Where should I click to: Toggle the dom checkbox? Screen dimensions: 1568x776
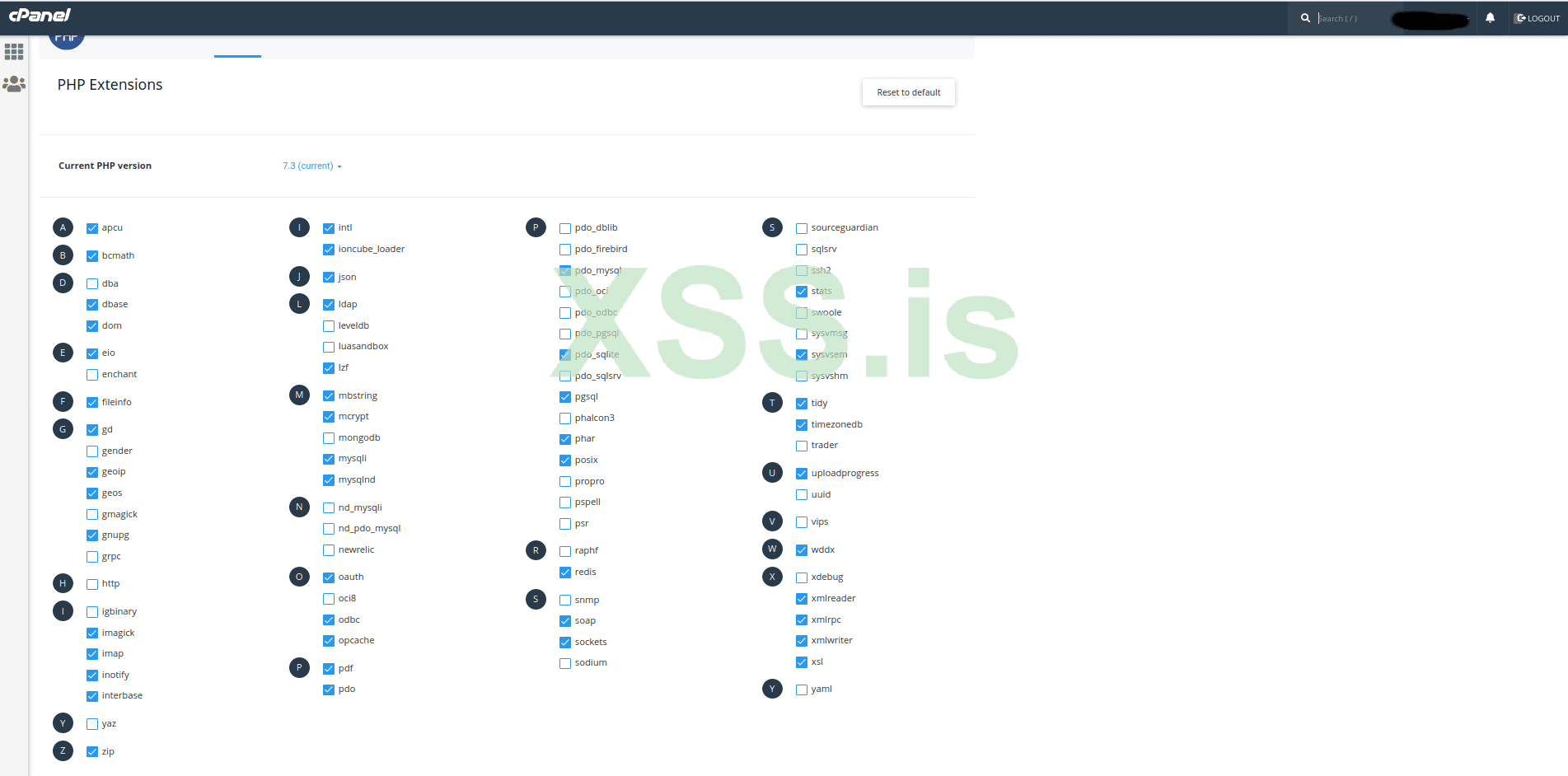(x=92, y=326)
